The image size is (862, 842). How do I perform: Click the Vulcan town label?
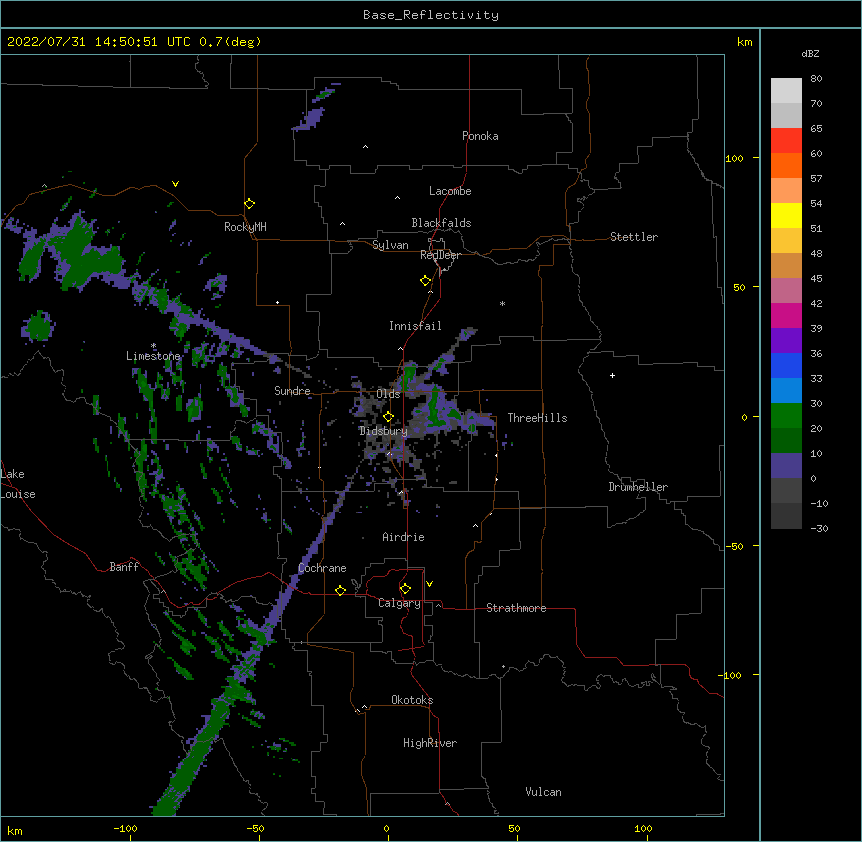pos(543,792)
